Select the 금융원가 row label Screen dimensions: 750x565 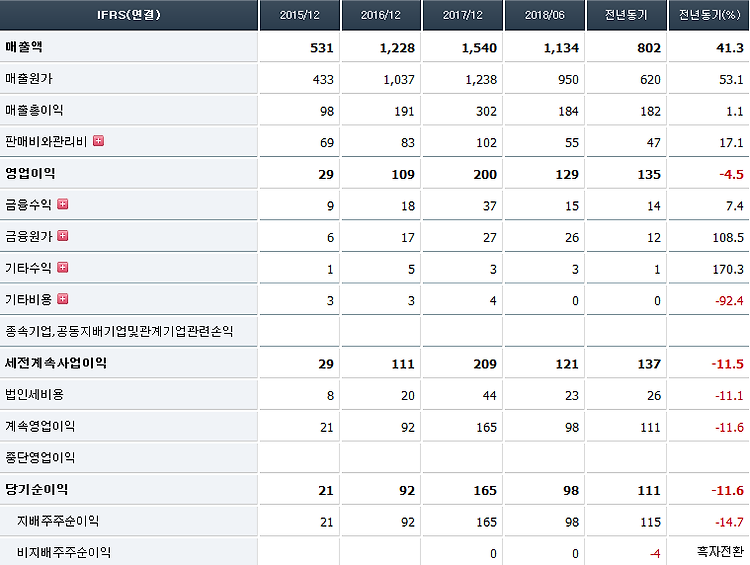[x=28, y=236]
